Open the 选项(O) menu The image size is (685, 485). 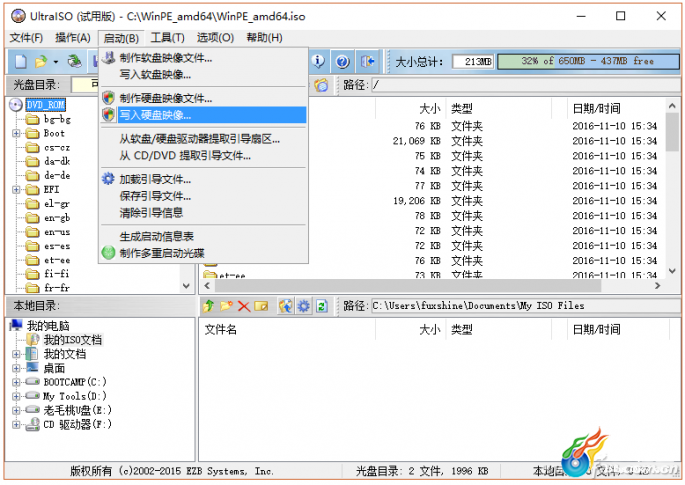tap(215, 38)
